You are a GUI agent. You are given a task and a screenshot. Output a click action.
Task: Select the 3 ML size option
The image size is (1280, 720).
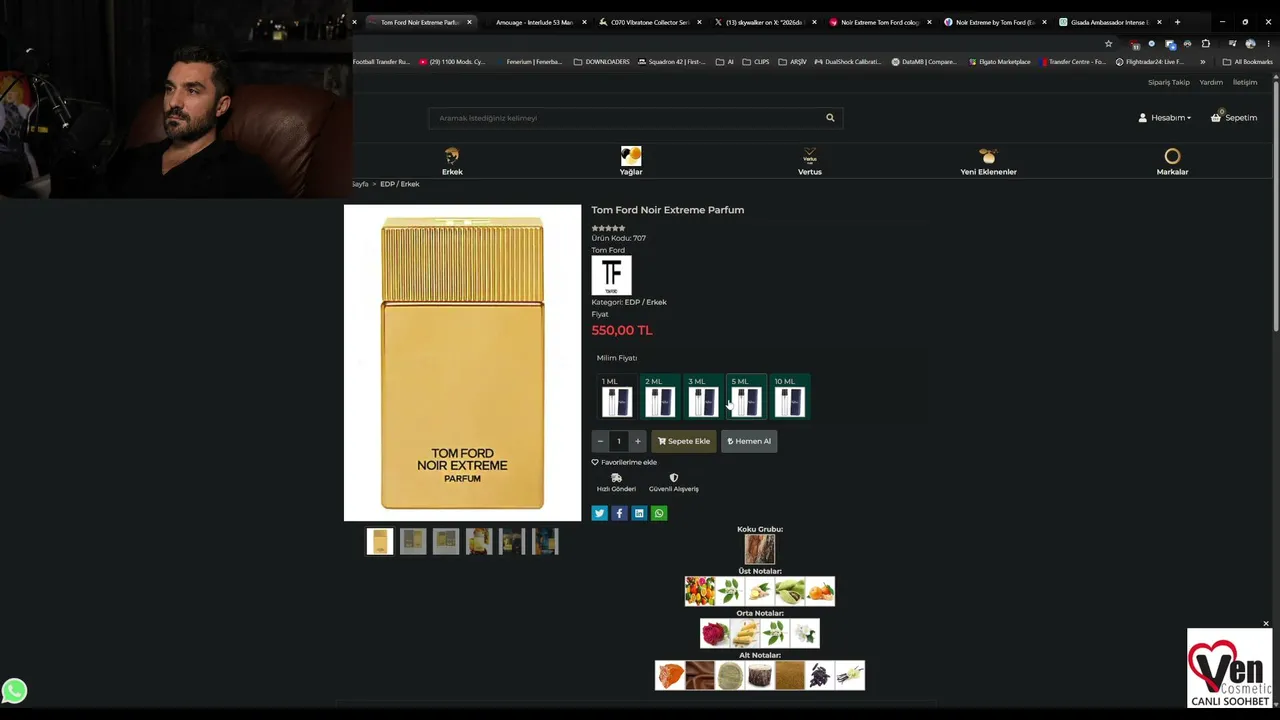click(703, 396)
